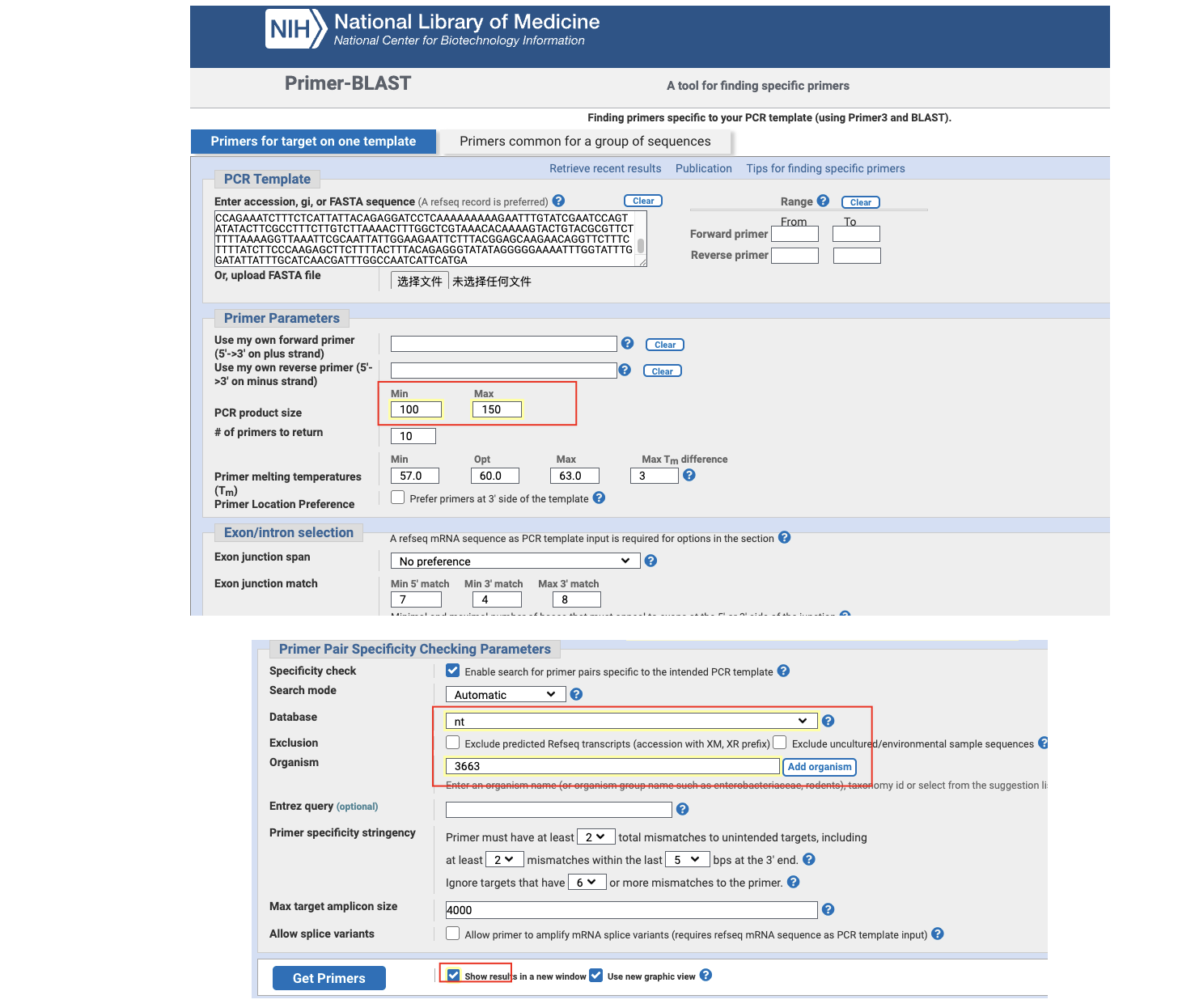
Task: Click the PCR product size Max field
Action: (497, 409)
